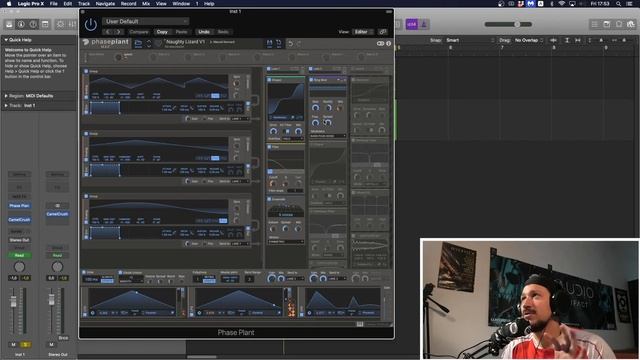The image size is (640, 360).
Task: Click the Compare button
Action: (x=139, y=32)
